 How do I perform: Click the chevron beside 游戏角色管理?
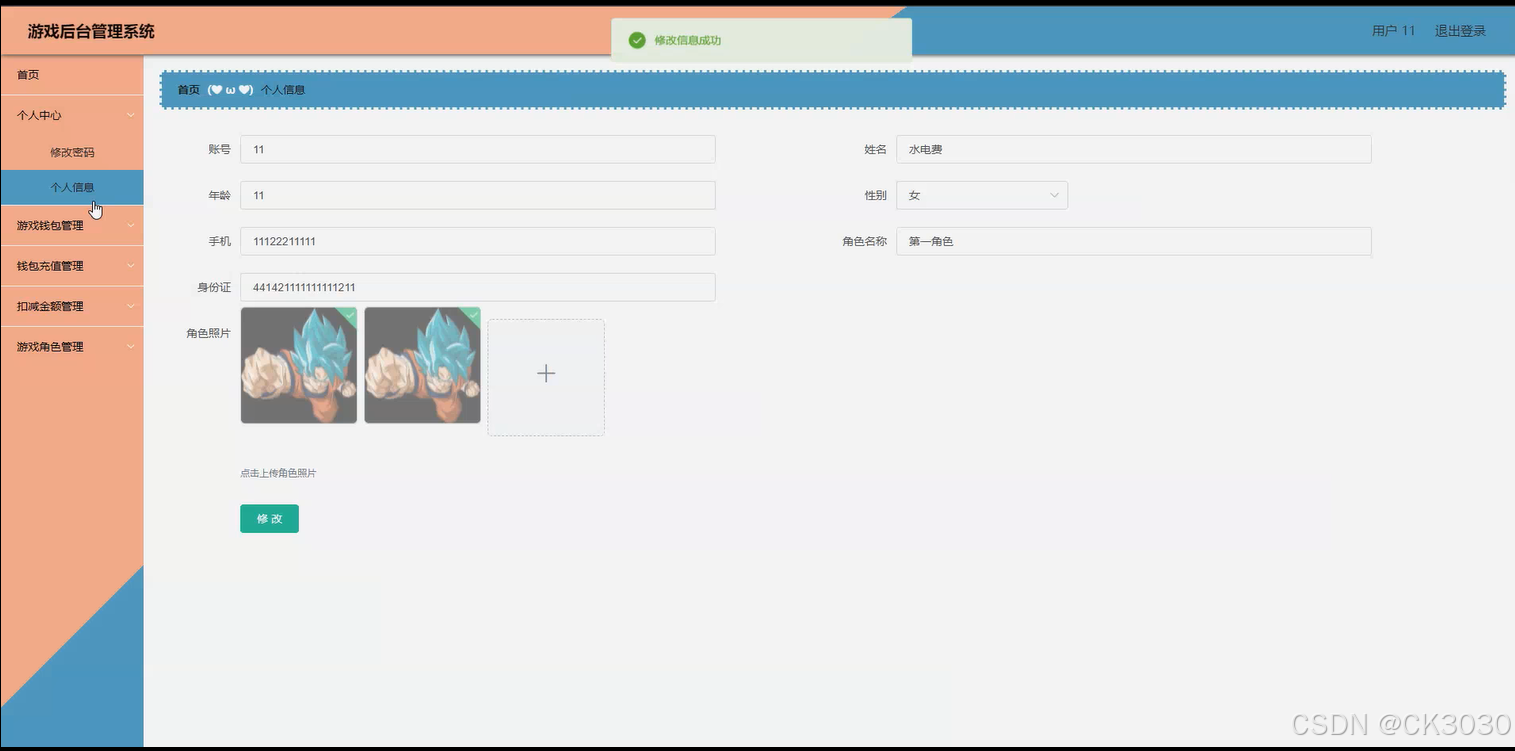(x=131, y=347)
